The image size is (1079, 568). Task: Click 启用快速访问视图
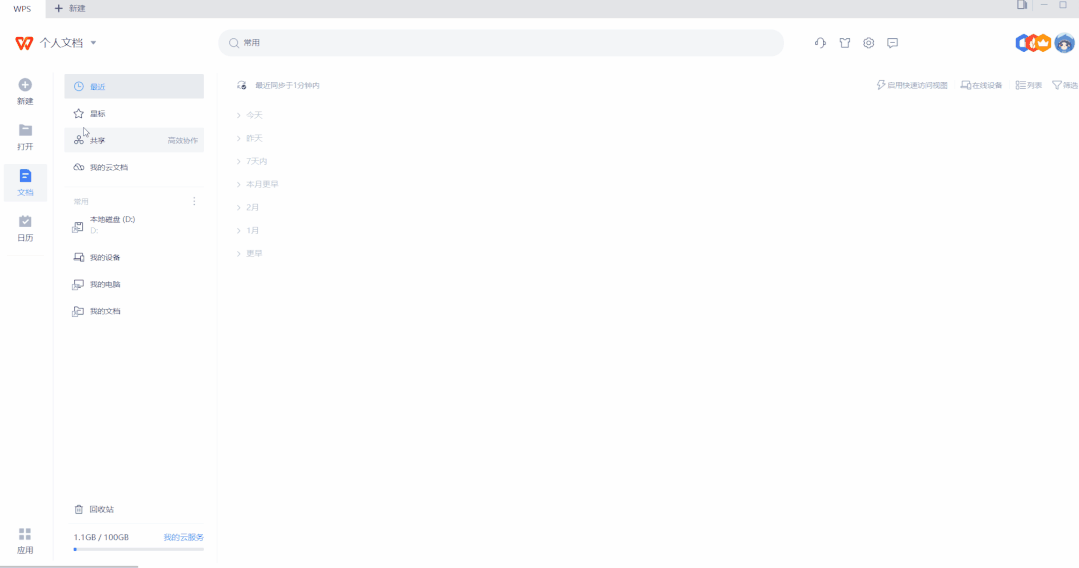pos(912,85)
